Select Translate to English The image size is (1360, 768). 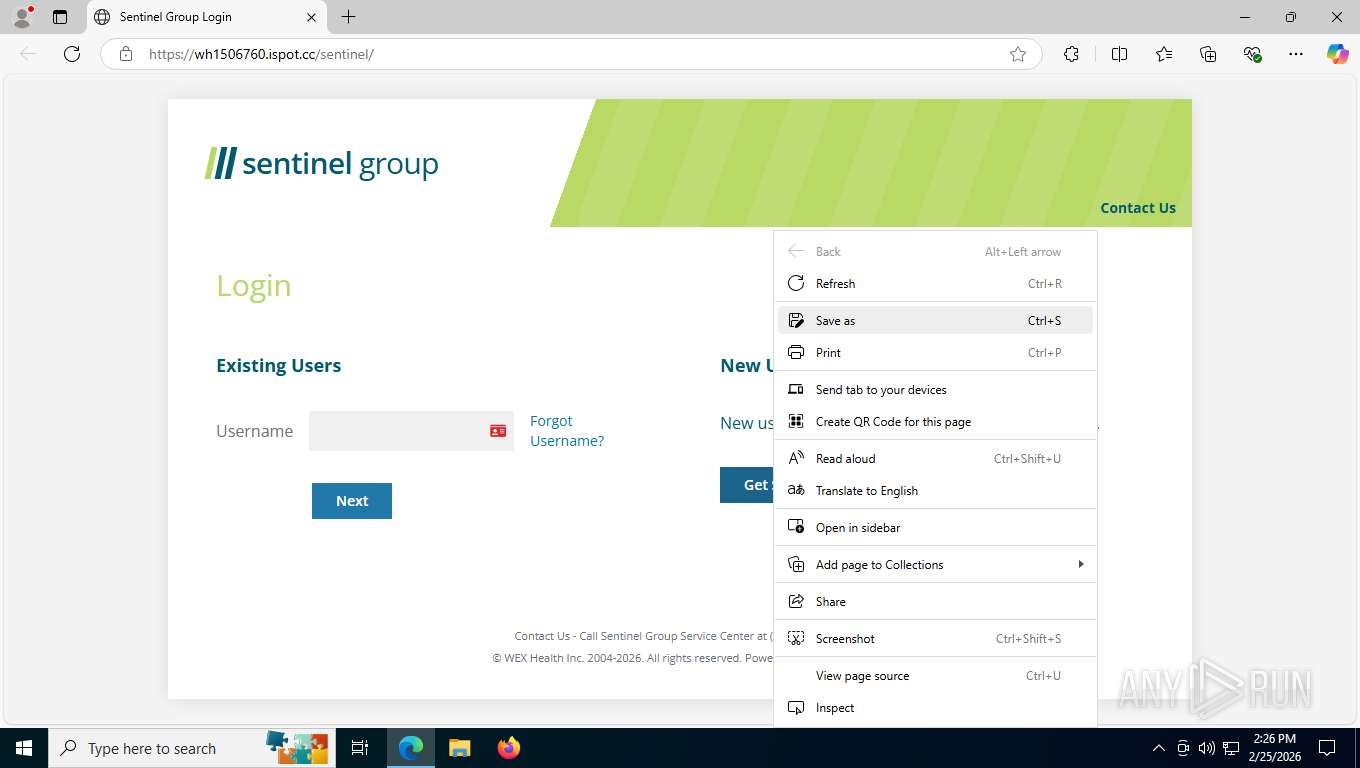click(x=935, y=491)
